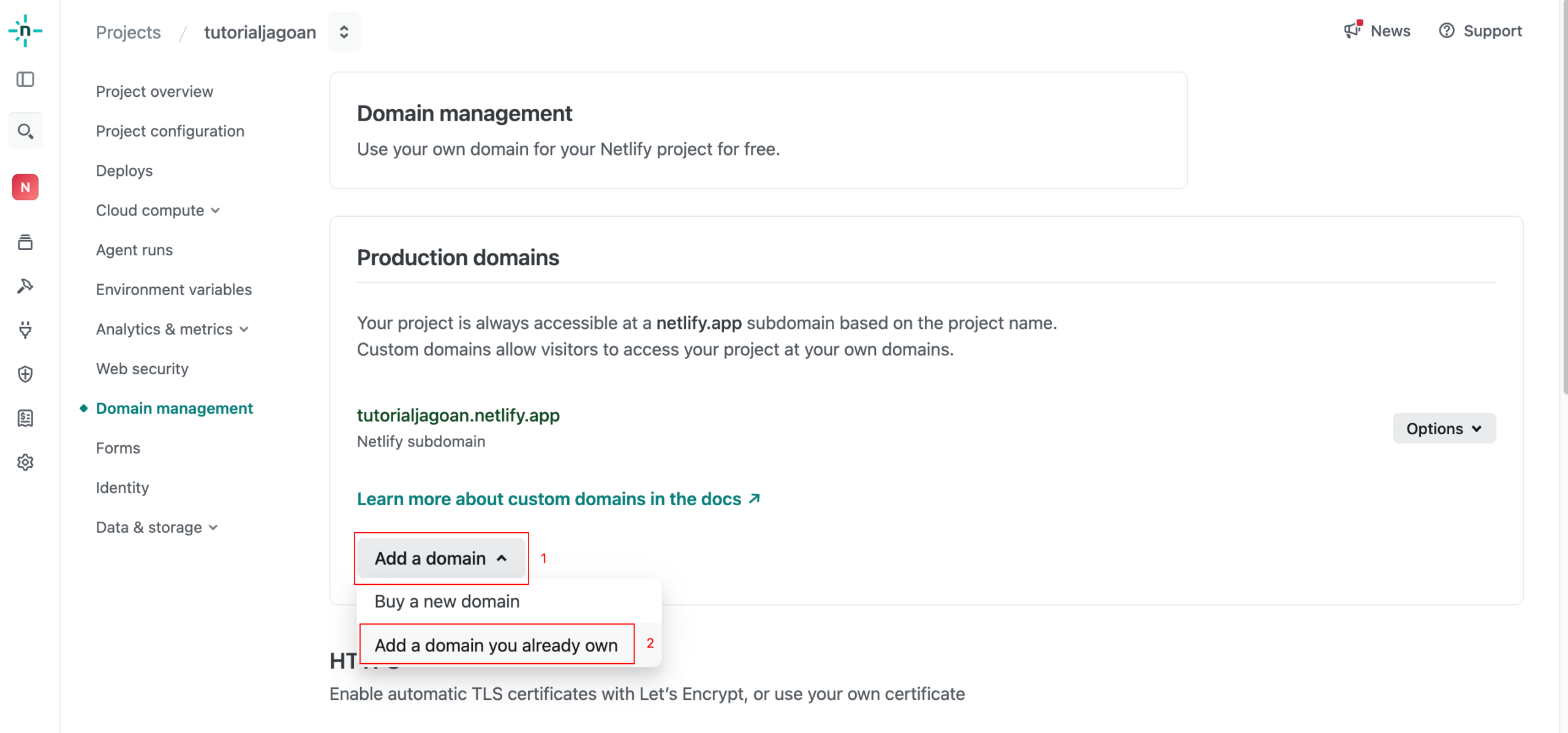Open the billing invoice icon in sidebar
Screen dimensions: 1568x733
(25, 418)
